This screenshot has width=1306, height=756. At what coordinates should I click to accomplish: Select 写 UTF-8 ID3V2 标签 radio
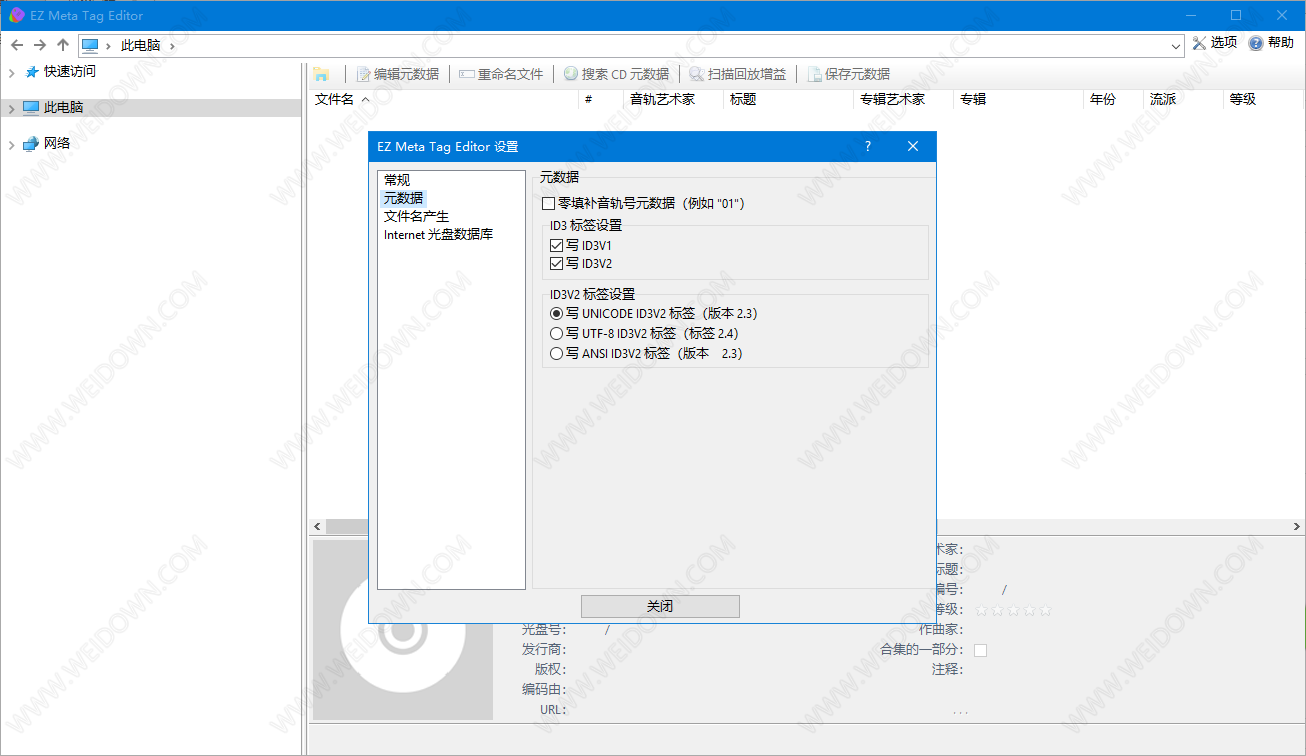(557, 334)
